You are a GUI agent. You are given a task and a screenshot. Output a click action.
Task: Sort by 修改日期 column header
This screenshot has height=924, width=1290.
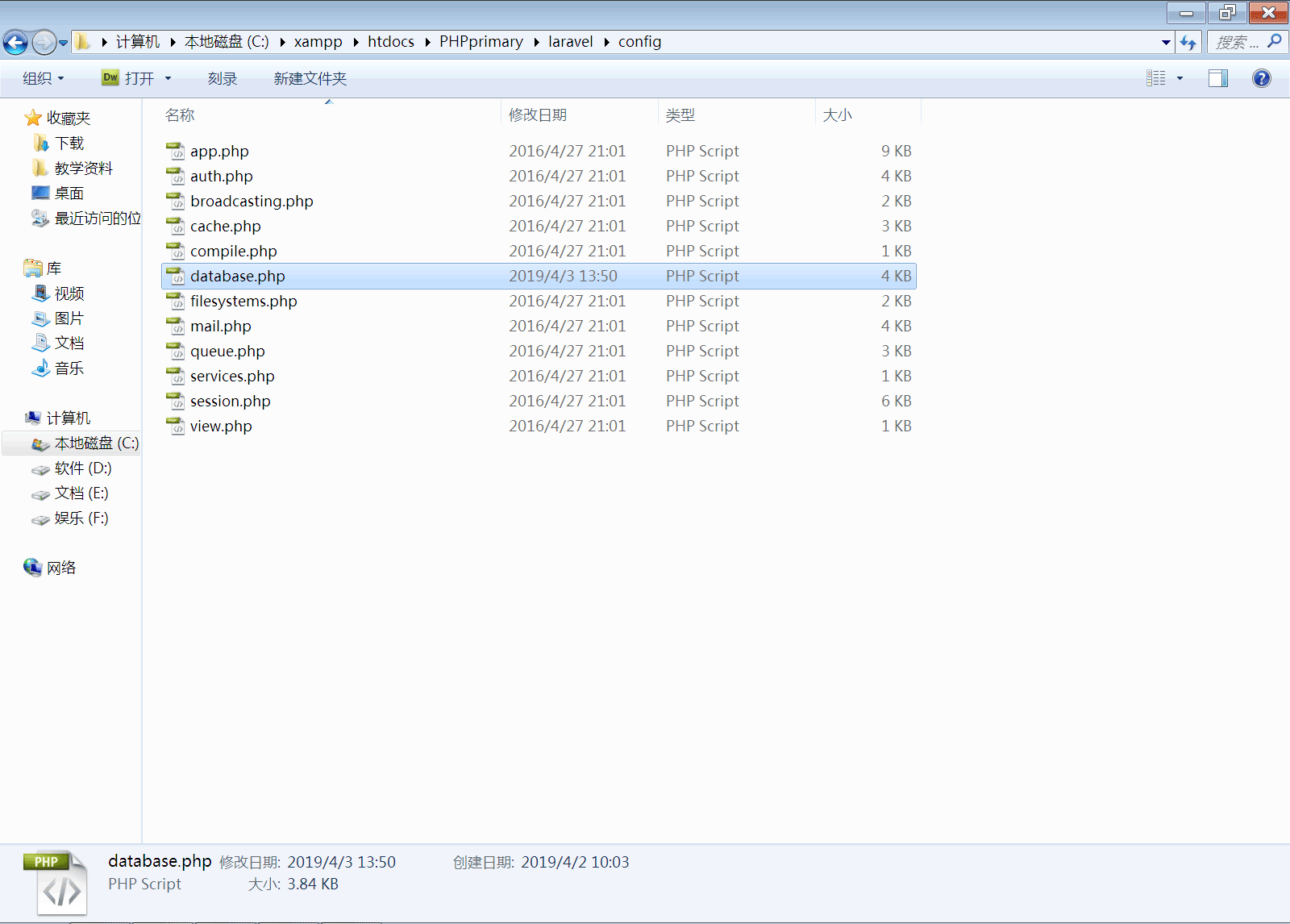coord(538,115)
